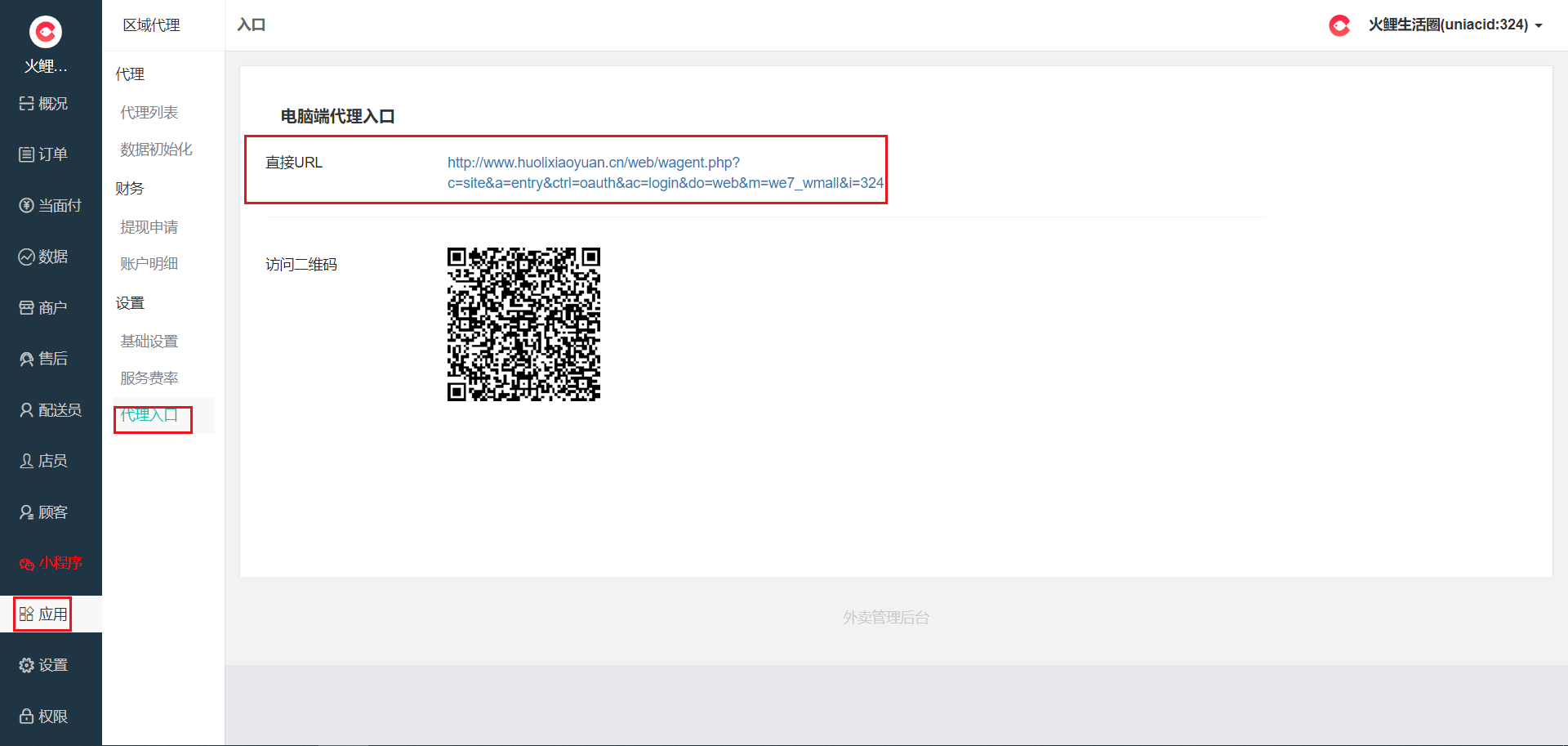This screenshot has height=746, width=1568.
Task: Open 数据 chart icon in sidebar
Action: pos(26,257)
